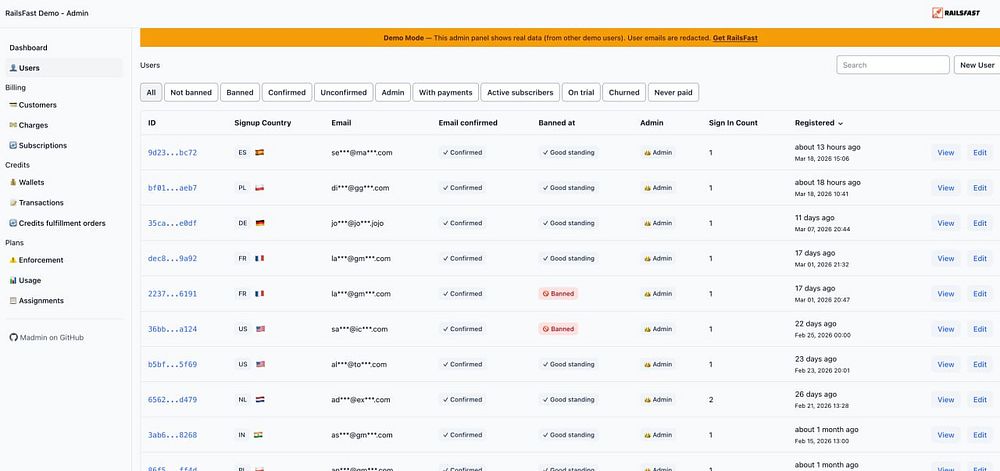Filter users by Admin

click(x=393, y=92)
